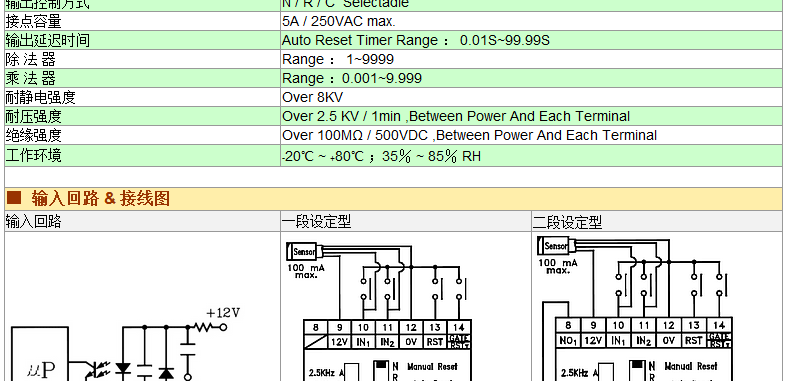Click the 一段设定型 column header
The width and height of the screenshot is (787, 381).
[x=316, y=221]
